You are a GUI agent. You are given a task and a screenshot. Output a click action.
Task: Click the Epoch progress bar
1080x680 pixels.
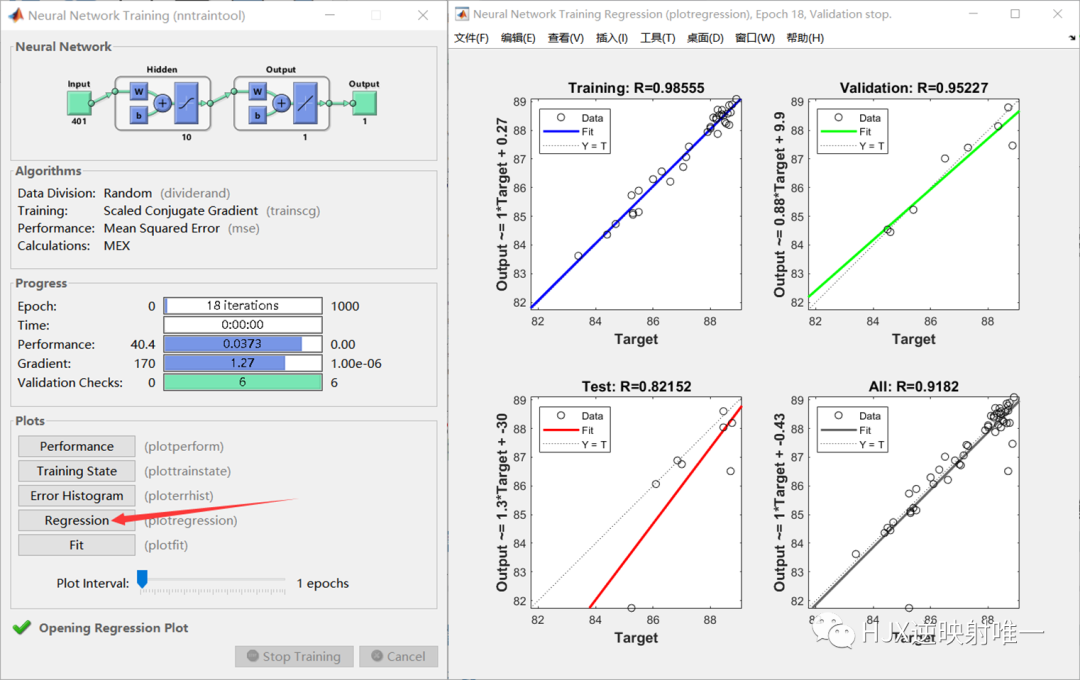pyautogui.click(x=242, y=305)
